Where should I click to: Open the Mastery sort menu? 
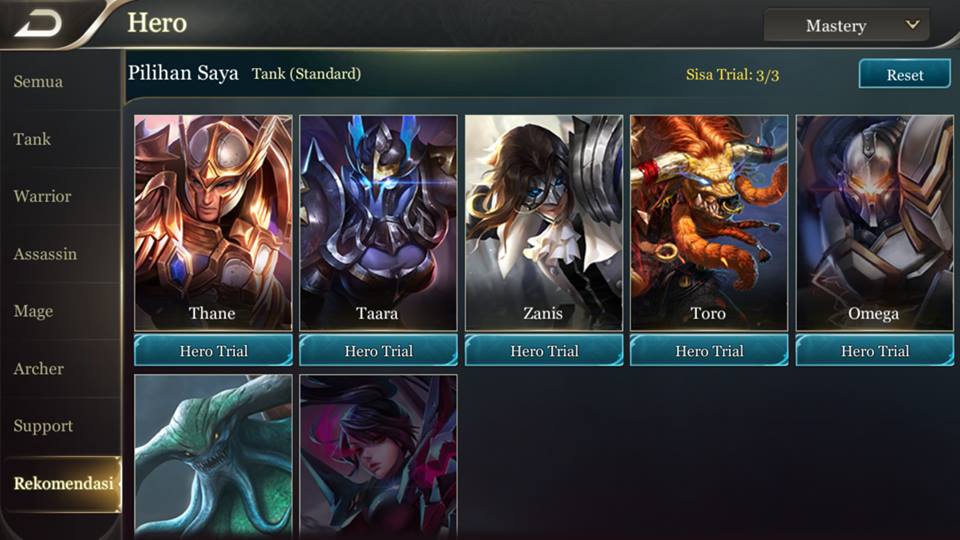pos(846,26)
